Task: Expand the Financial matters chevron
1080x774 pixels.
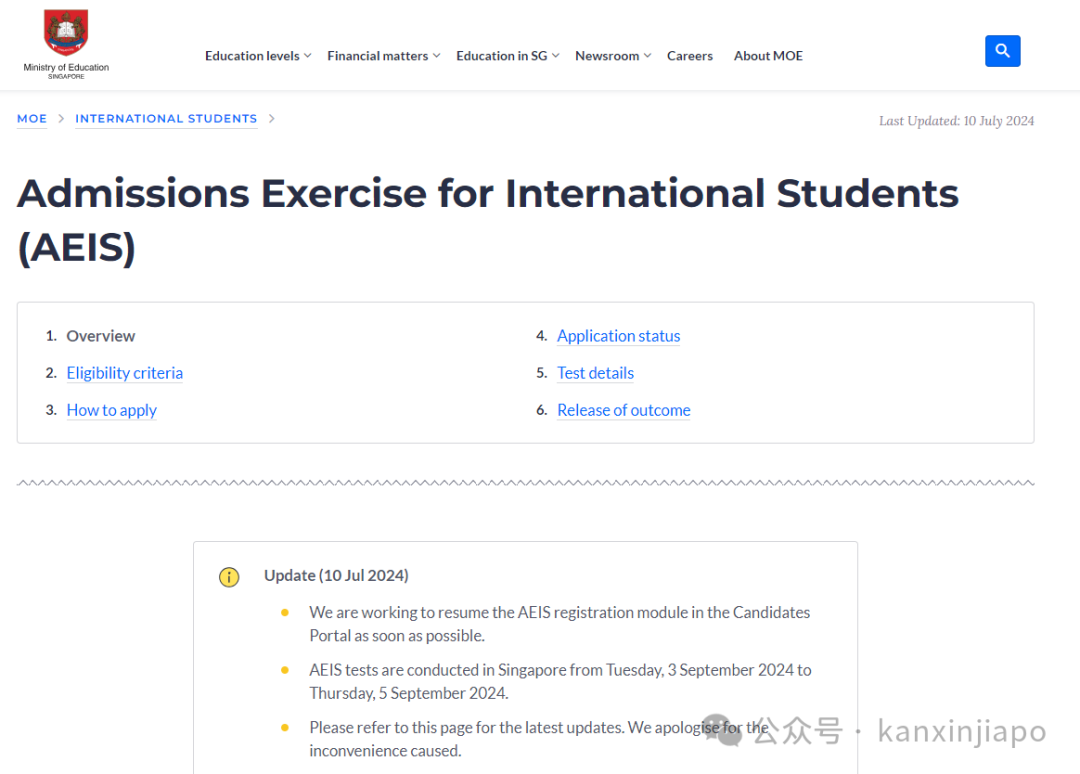Action: [437, 56]
